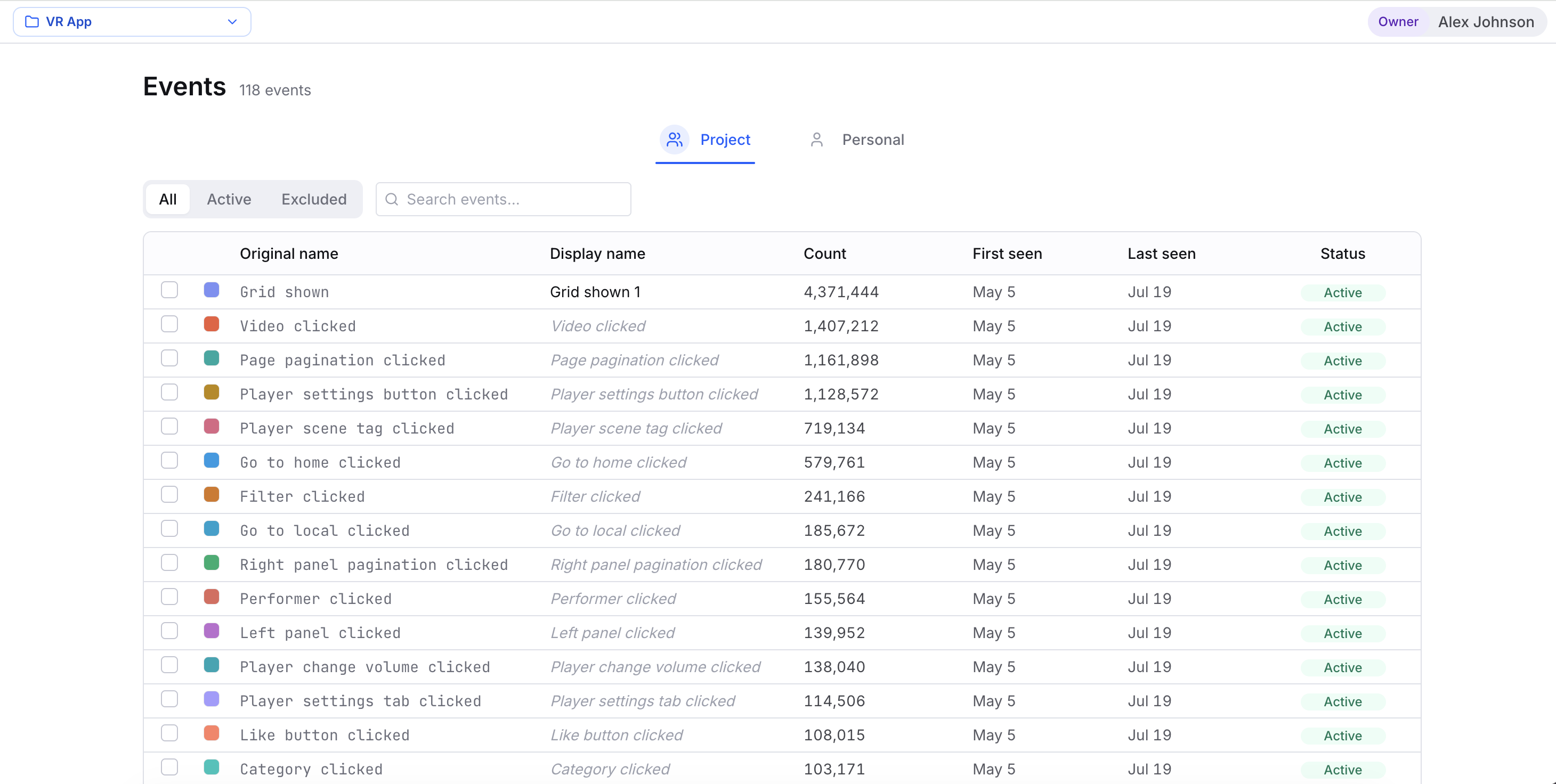Image resolution: width=1556 pixels, height=784 pixels.
Task: Focus the Search events field
Action: (503, 199)
